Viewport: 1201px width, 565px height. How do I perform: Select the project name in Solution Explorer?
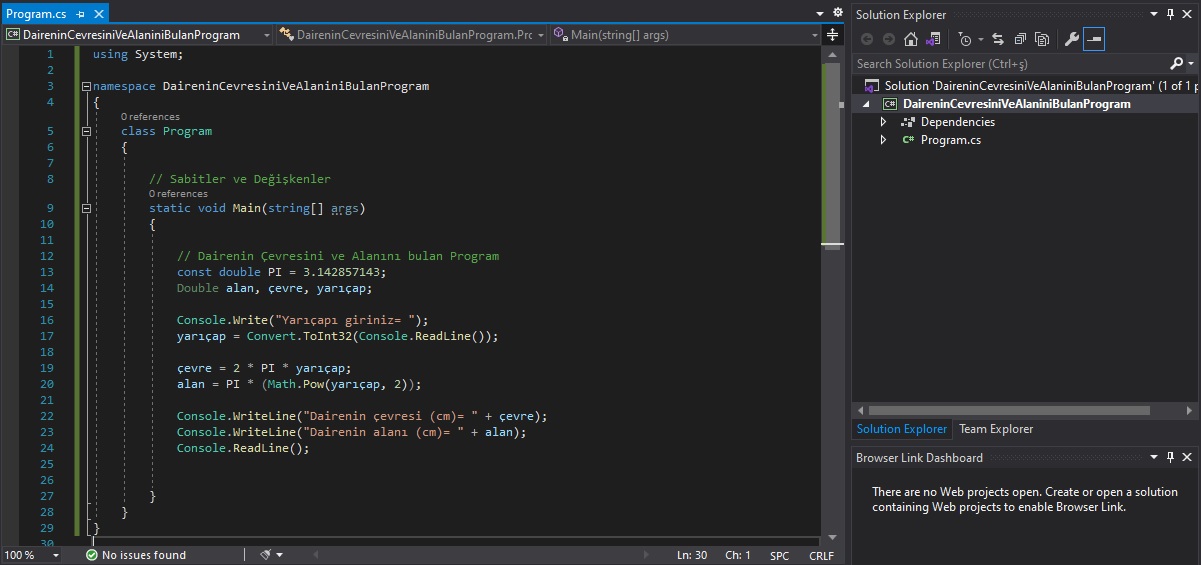[1016, 104]
